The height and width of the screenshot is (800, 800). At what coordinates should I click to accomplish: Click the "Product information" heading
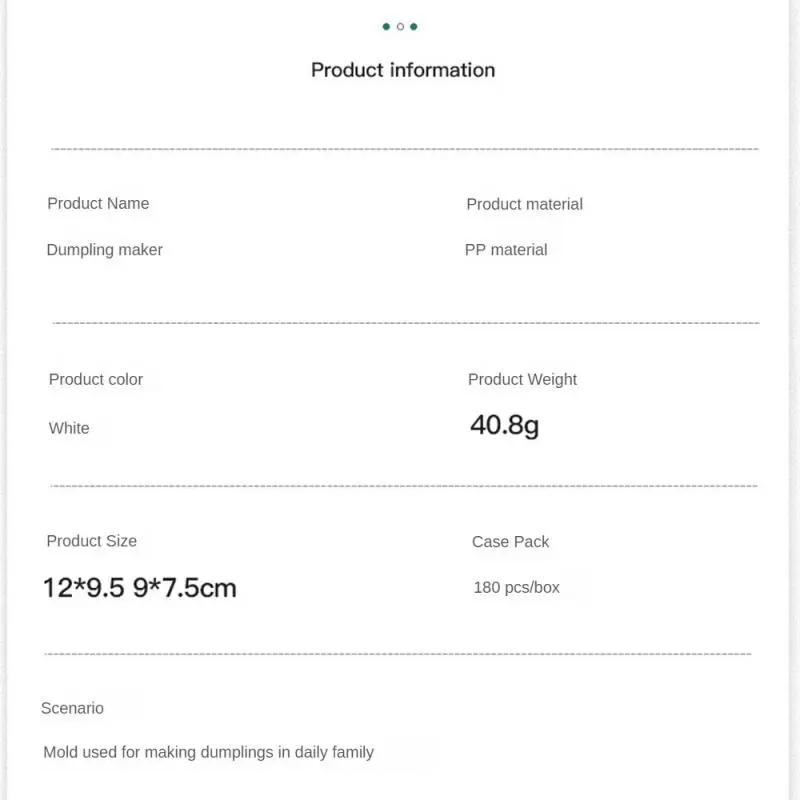click(x=403, y=70)
